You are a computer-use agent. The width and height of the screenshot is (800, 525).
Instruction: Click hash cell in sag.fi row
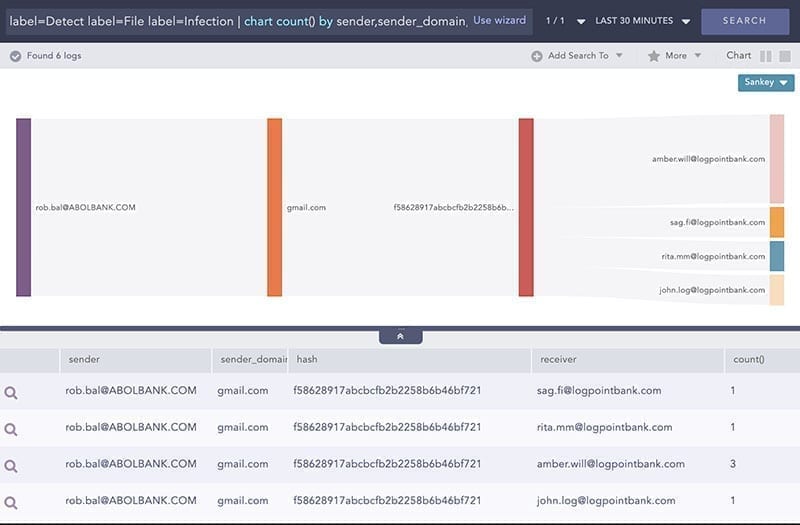[387, 391]
